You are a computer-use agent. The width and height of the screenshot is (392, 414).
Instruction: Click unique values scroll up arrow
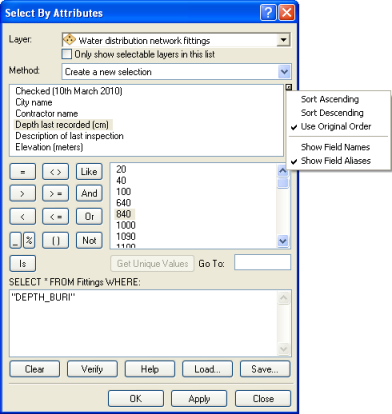283,171
